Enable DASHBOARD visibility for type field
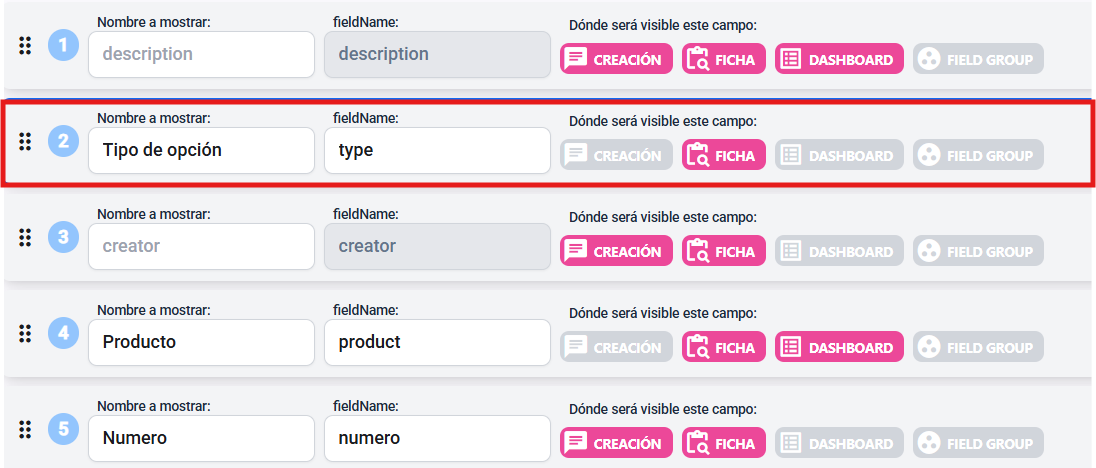The width and height of the screenshot is (1096, 468). click(x=839, y=155)
